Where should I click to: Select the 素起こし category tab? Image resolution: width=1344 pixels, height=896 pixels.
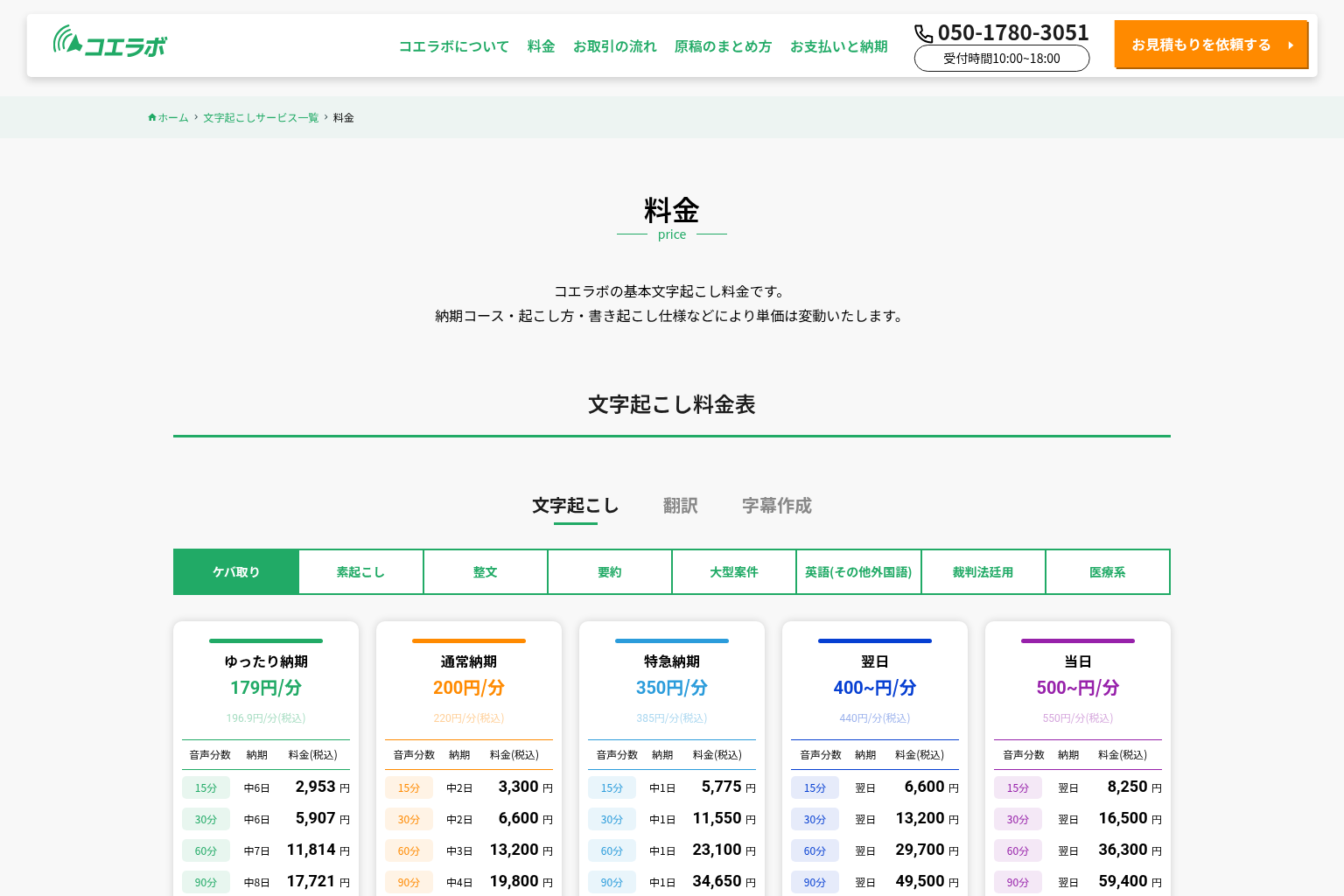click(x=360, y=572)
